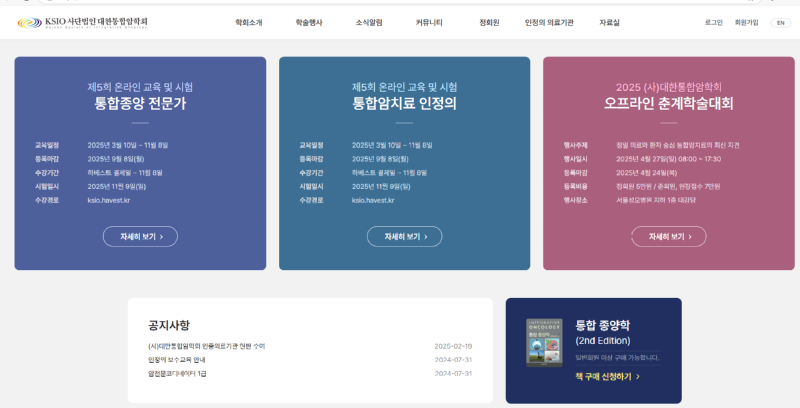This screenshot has height=408, width=800.
Task: Select the 통합암치료 인정의 card title
Action: [405, 104]
